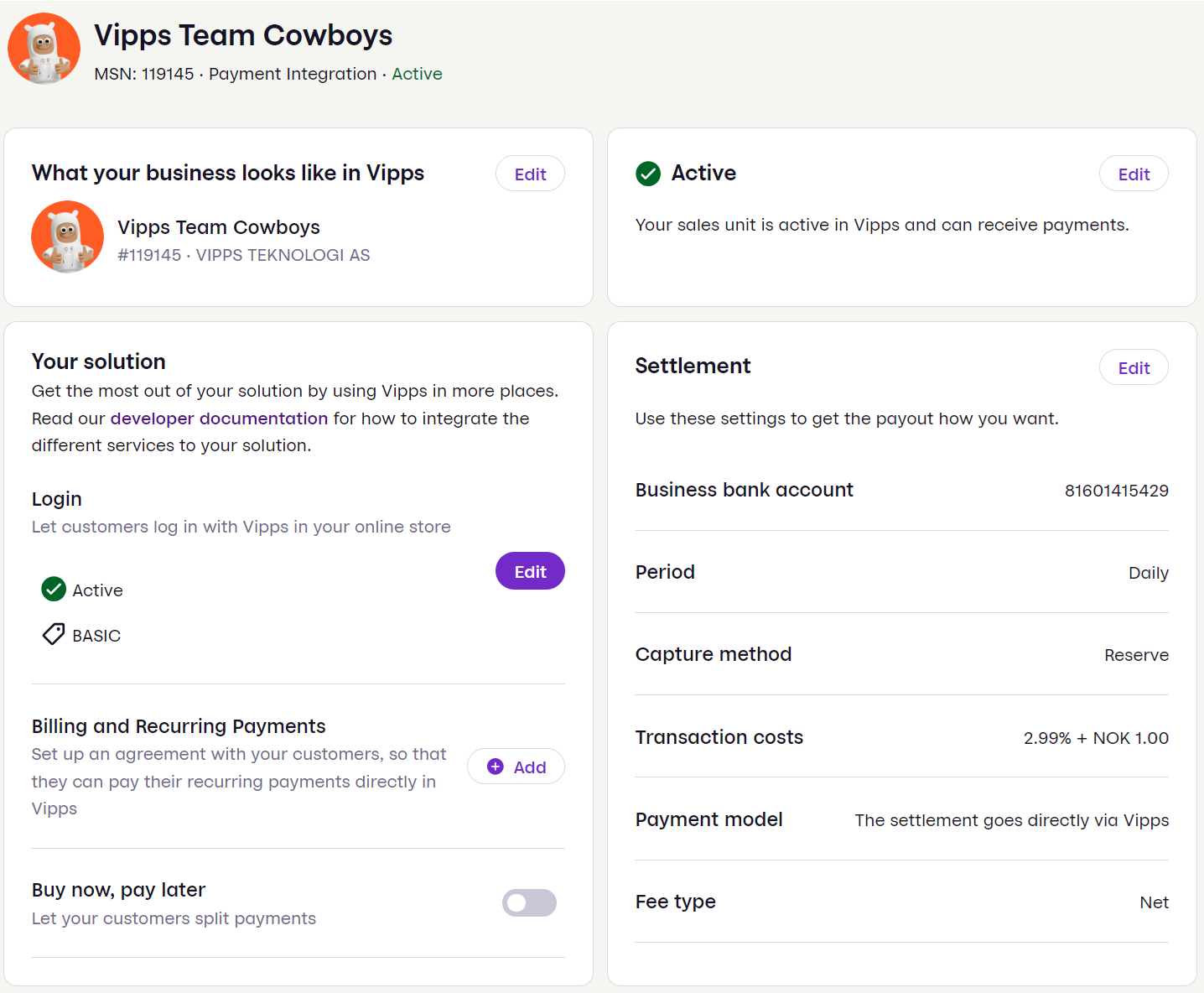The width and height of the screenshot is (1204, 993).
Task: Click the Your solution heading
Action: coord(99,361)
